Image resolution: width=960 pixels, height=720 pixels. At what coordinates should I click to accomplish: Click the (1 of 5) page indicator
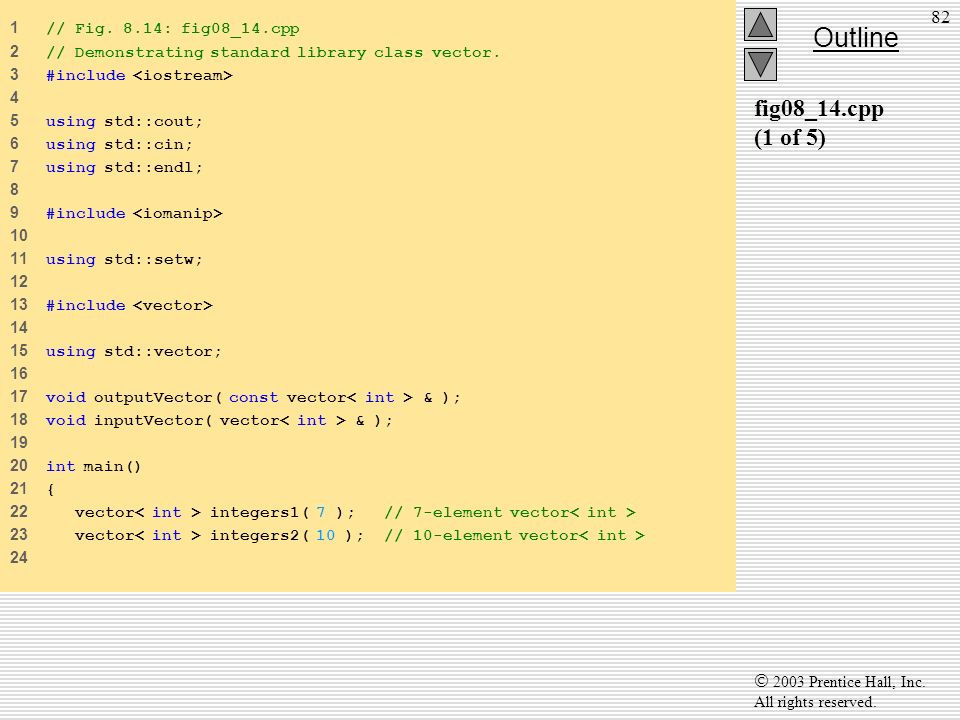pyautogui.click(x=790, y=138)
